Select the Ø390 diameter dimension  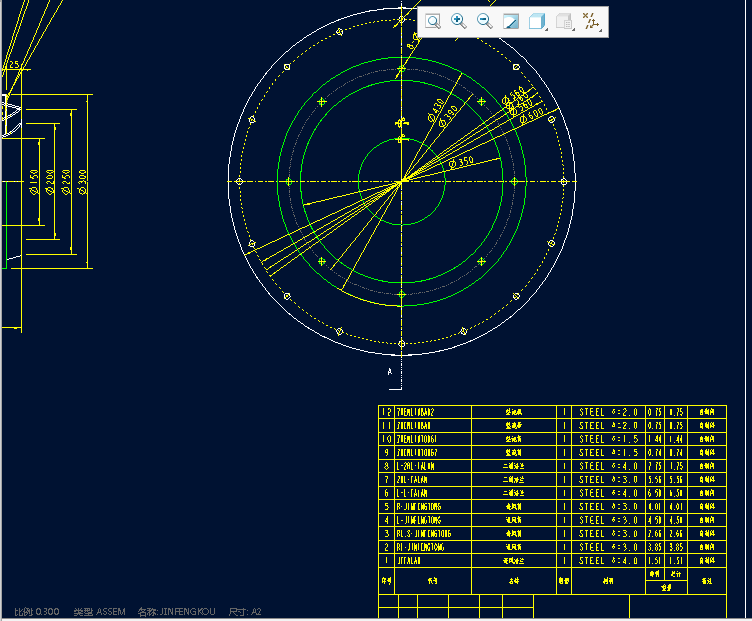[448, 117]
